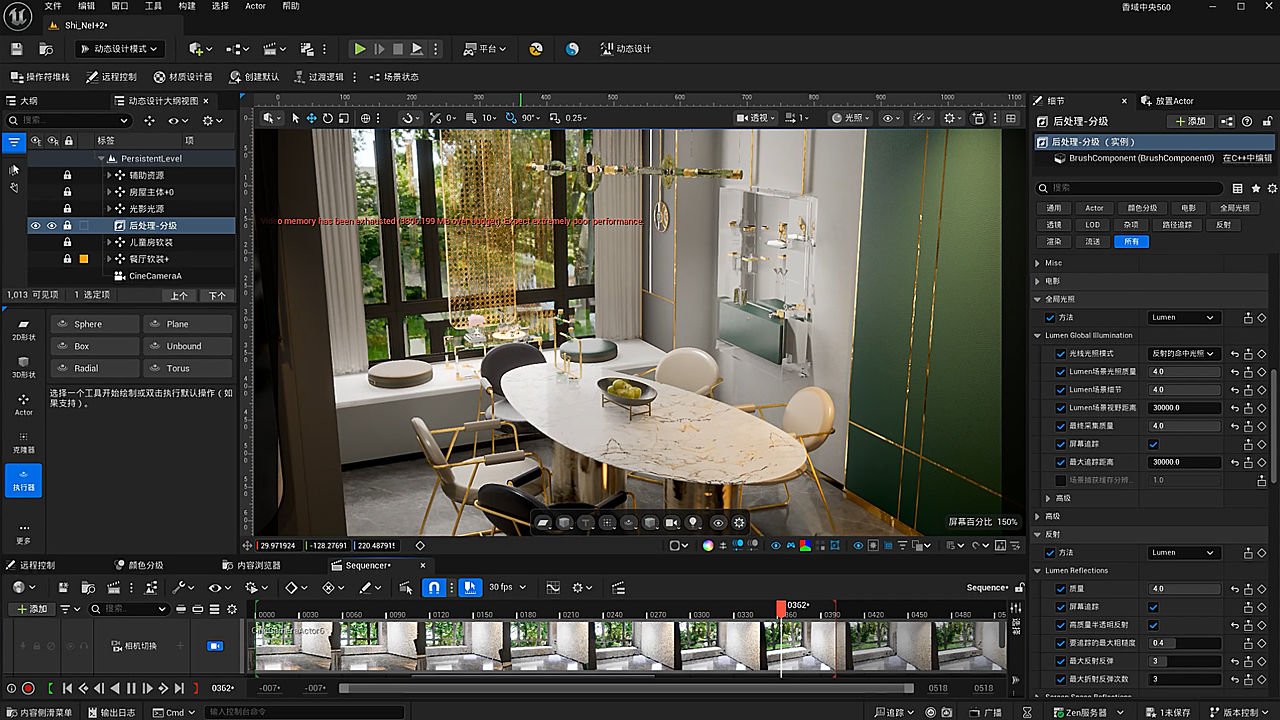This screenshot has height=720, width=1280.
Task: Open the 平台 platforms dropdown
Action: pos(486,49)
